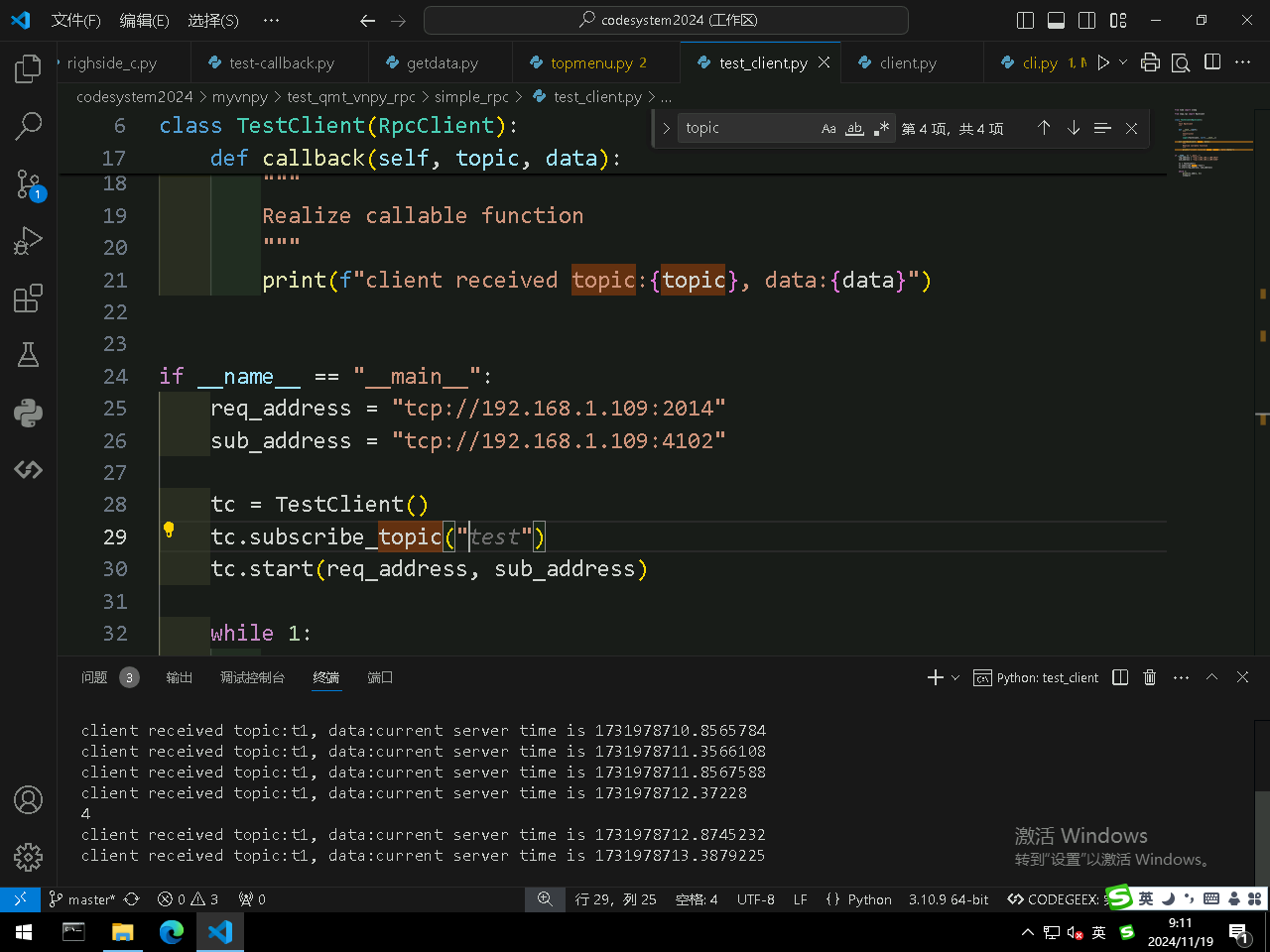Kill terminal with the trash icon
The image size is (1270, 952).
click(1150, 677)
